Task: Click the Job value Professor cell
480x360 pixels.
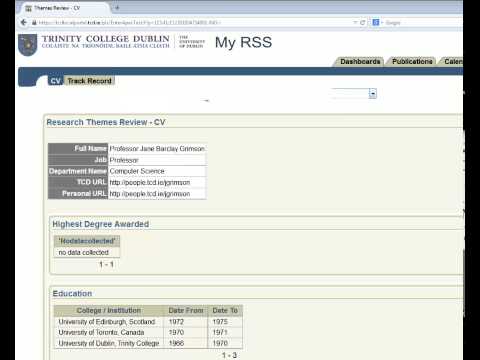Action: 157,160
